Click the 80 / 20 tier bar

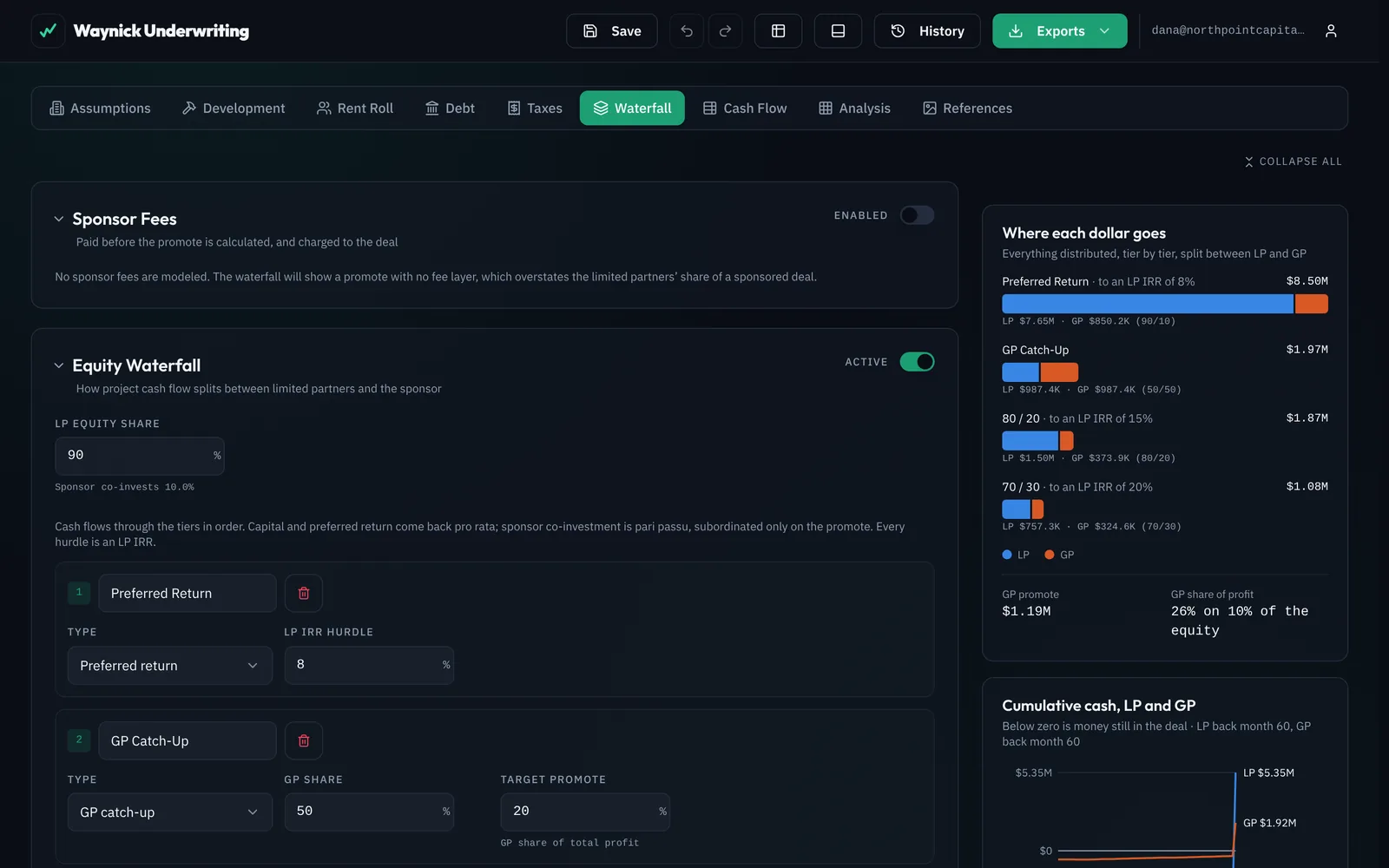(x=1037, y=441)
